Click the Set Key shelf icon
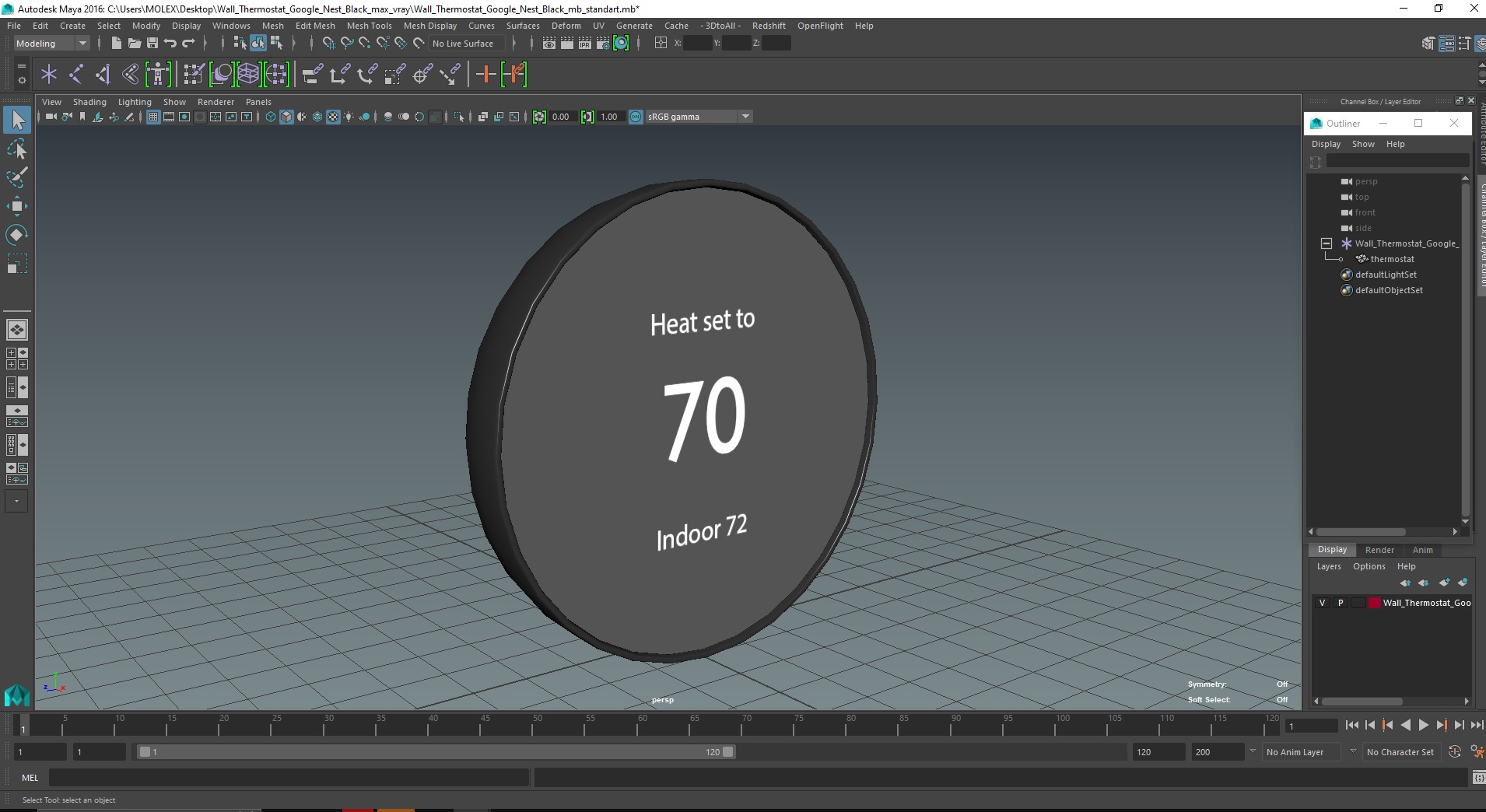1486x812 pixels. (x=486, y=75)
